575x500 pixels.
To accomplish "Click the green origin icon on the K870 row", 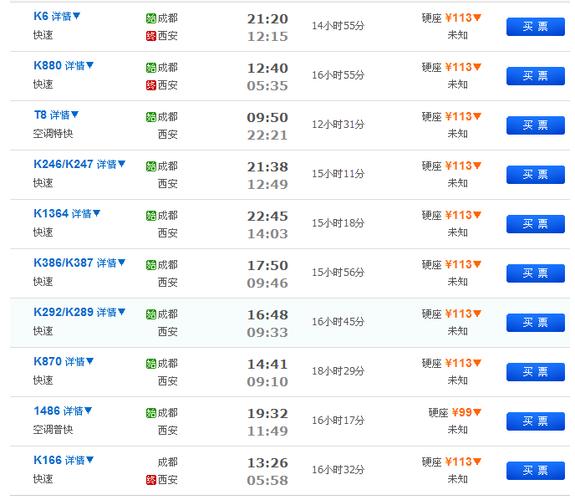I will [151, 364].
